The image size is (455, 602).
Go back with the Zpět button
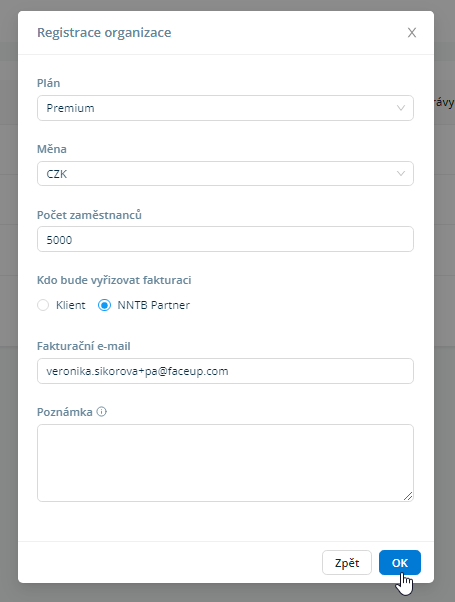coord(347,563)
